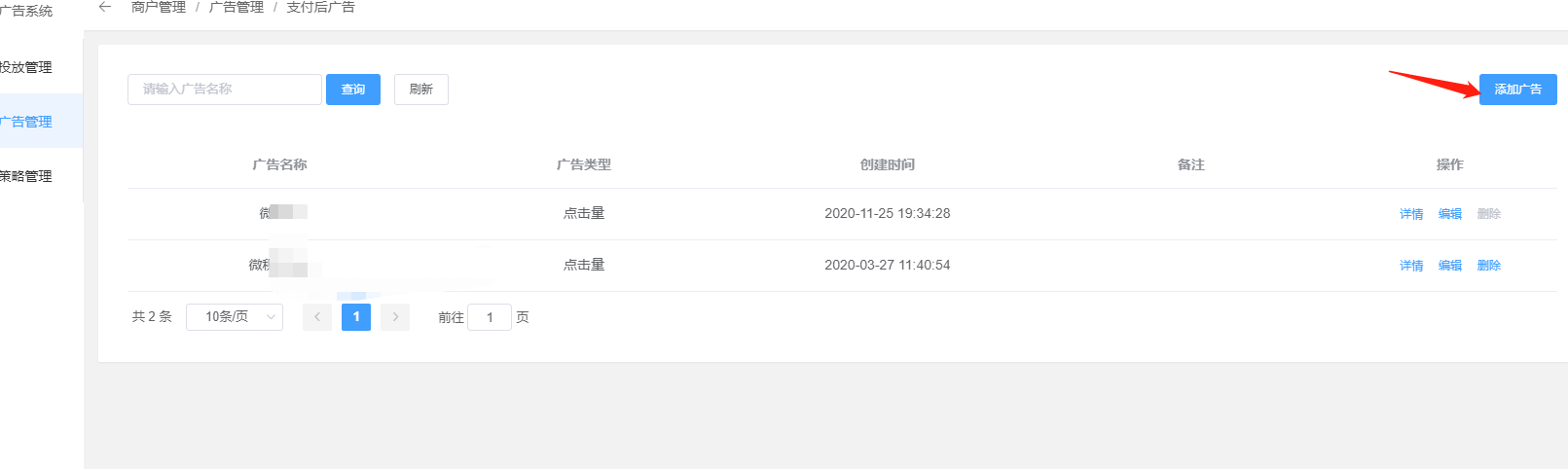
Task: Select page 1 in pagination
Action: [x=356, y=317]
